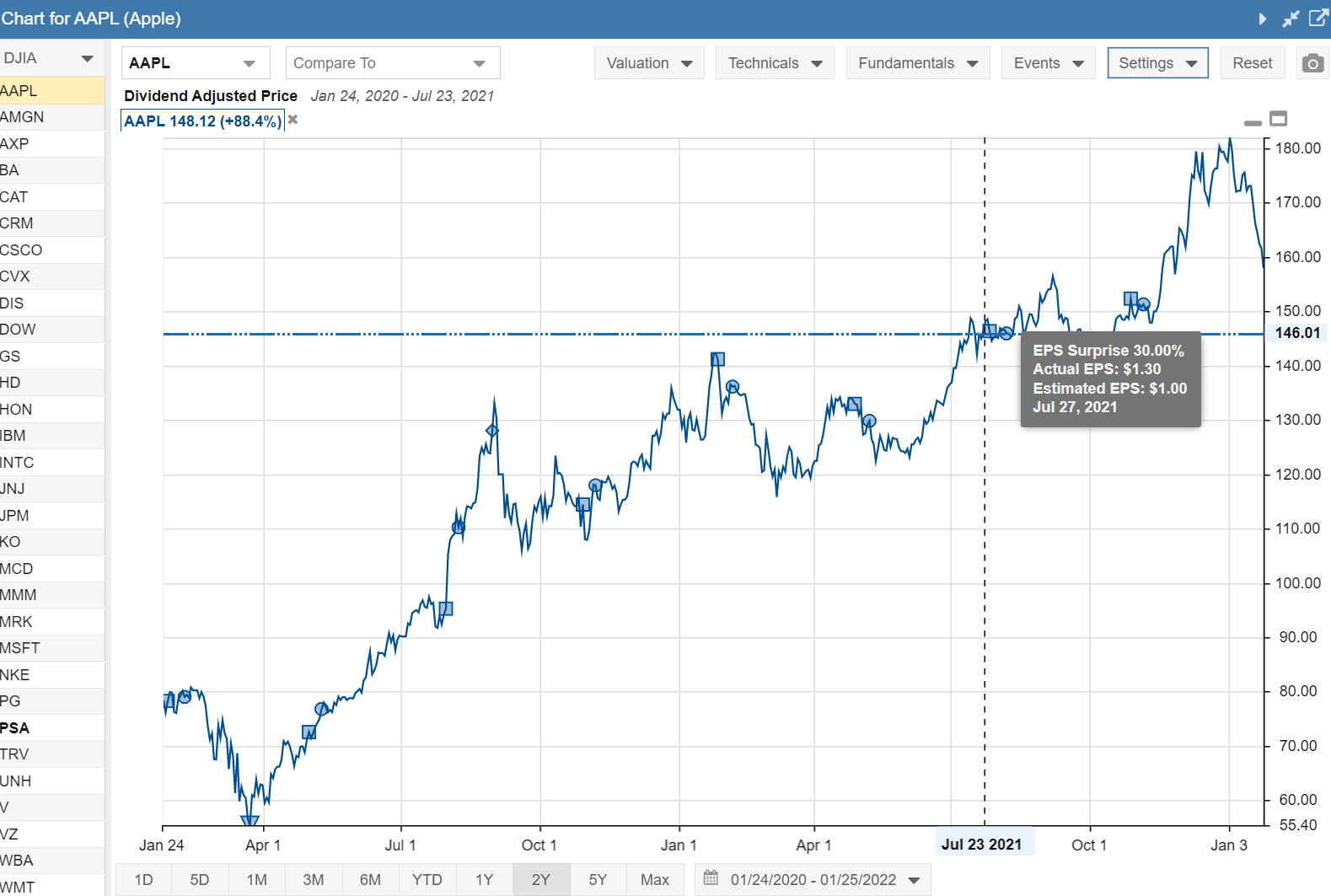Set chart range to YTD
This screenshot has width=1331, height=896.
coord(427,879)
